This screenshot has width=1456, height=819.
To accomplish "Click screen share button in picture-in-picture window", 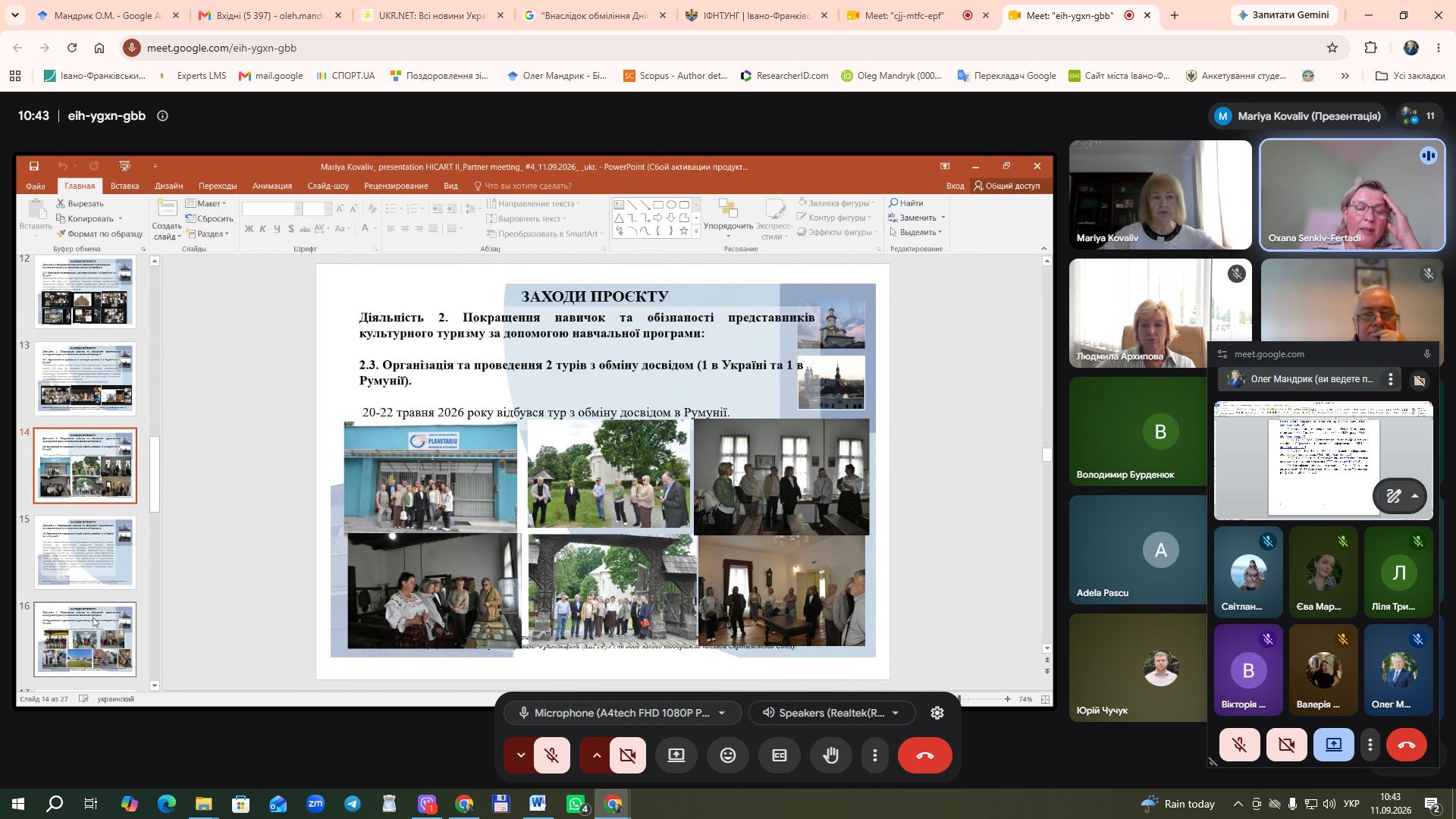I will pos(1334,745).
